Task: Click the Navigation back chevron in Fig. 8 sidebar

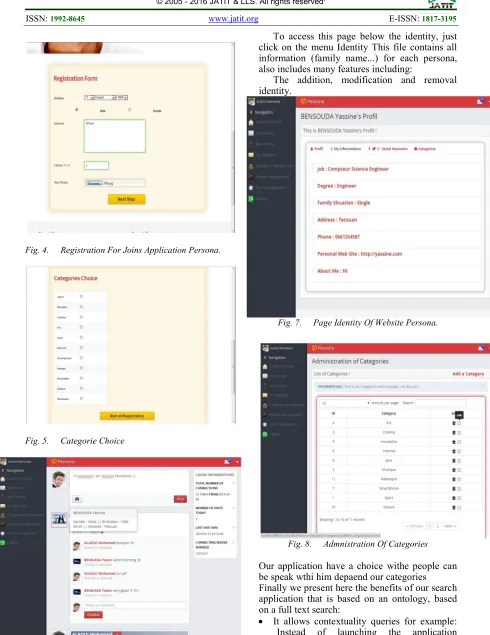Action: coord(265,358)
